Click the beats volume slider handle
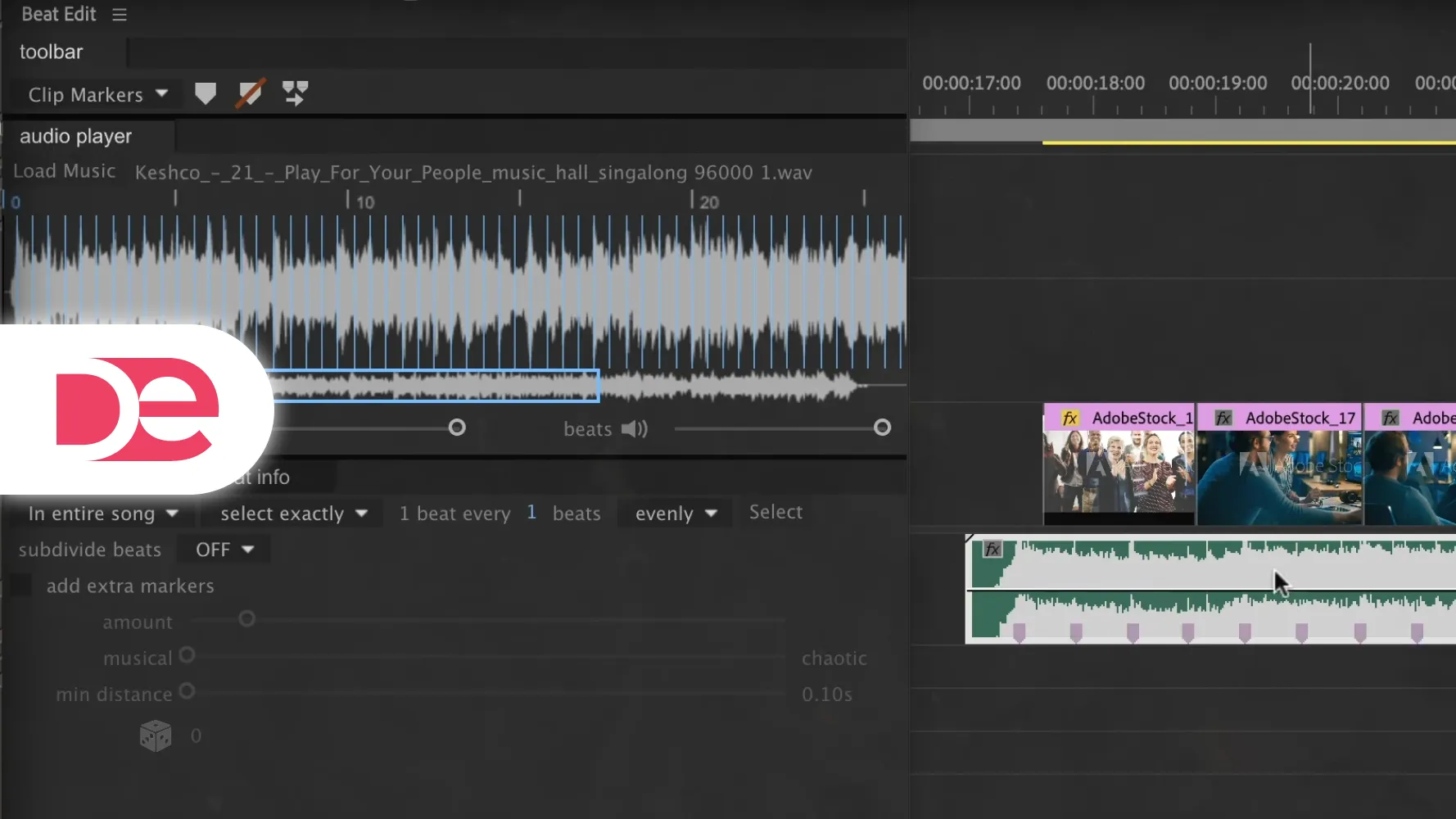 (882, 428)
